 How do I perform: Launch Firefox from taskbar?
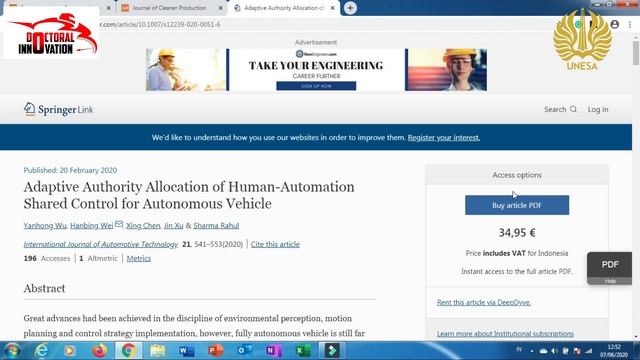(99, 351)
